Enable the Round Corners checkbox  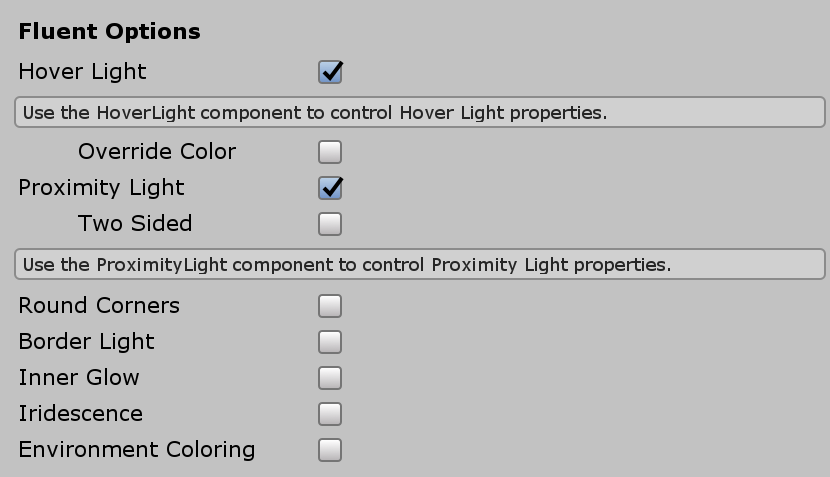[x=330, y=306]
